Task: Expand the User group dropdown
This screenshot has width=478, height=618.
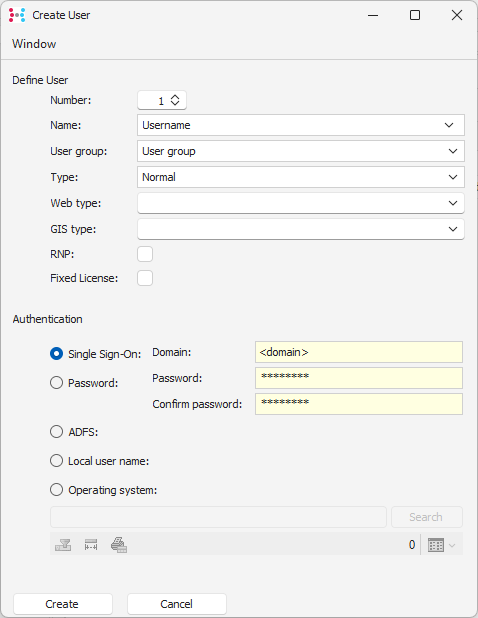Action: tap(301, 151)
